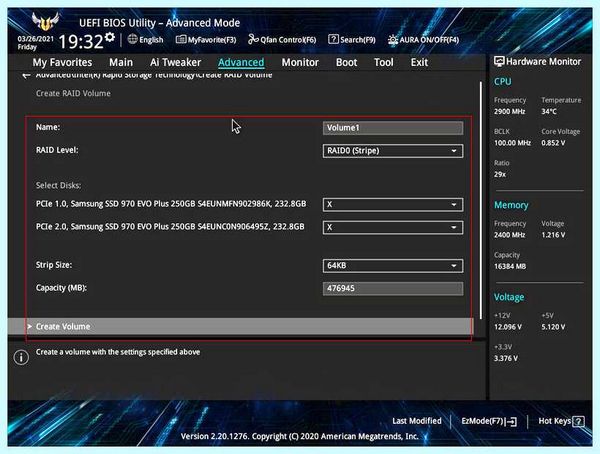Click the settings gear icon beside the clock
This screenshot has width=600, height=454.
coord(110,37)
